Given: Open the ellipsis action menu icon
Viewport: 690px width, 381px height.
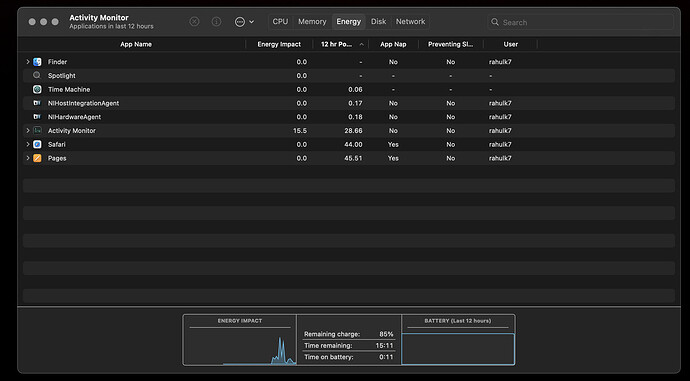Looking at the screenshot, I should (x=240, y=22).
